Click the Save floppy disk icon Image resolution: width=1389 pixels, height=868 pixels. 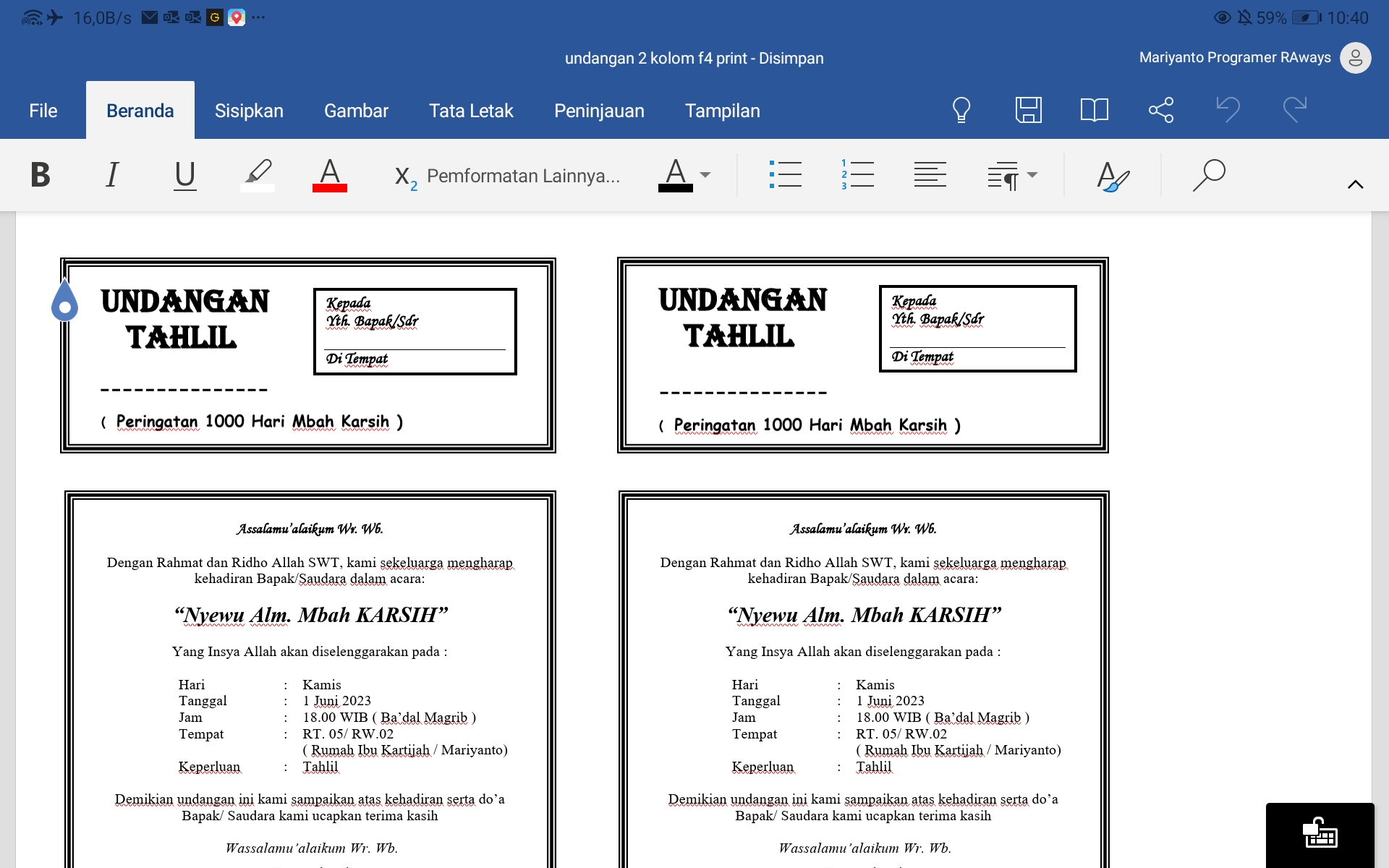1028,110
